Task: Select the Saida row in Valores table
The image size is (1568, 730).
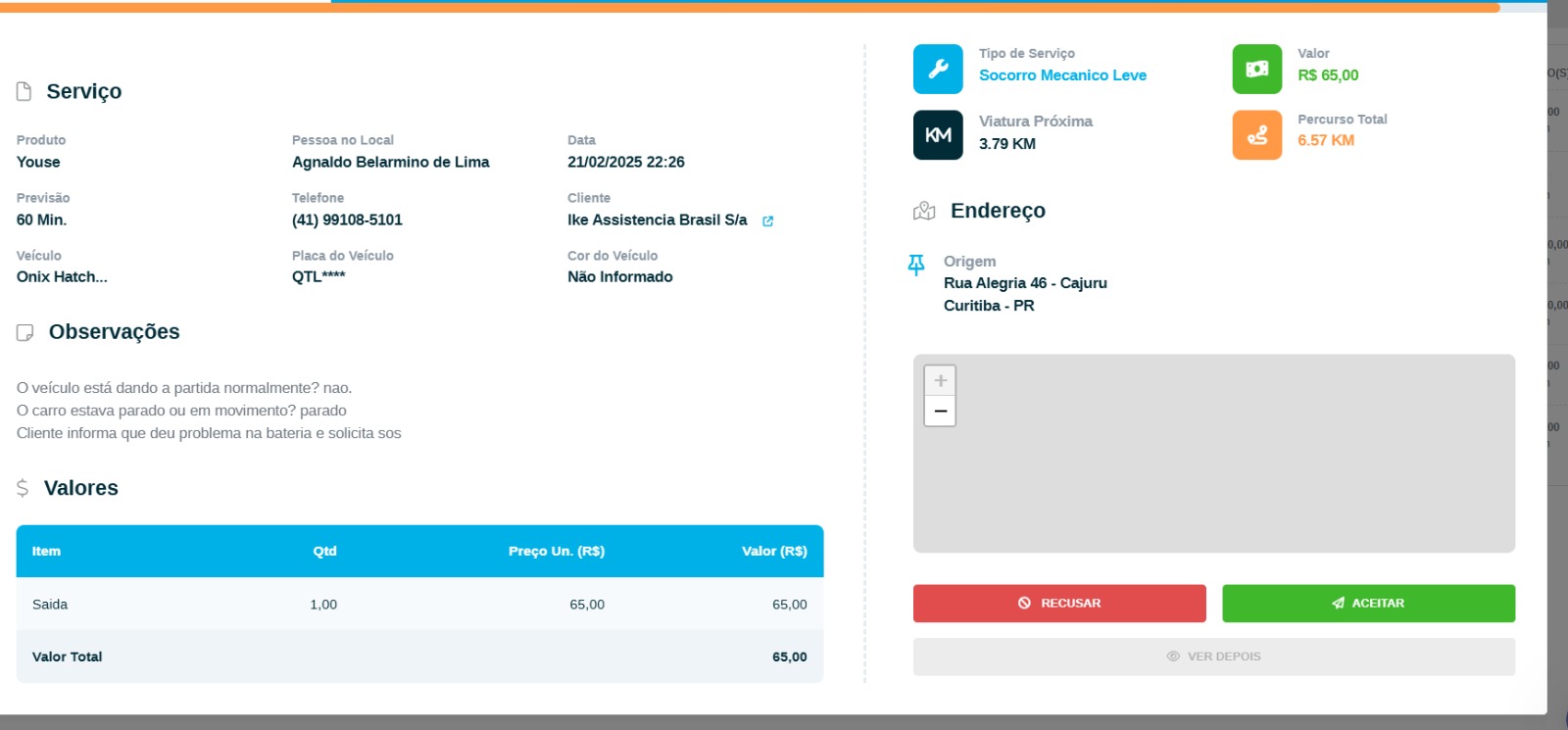Action: click(419, 605)
